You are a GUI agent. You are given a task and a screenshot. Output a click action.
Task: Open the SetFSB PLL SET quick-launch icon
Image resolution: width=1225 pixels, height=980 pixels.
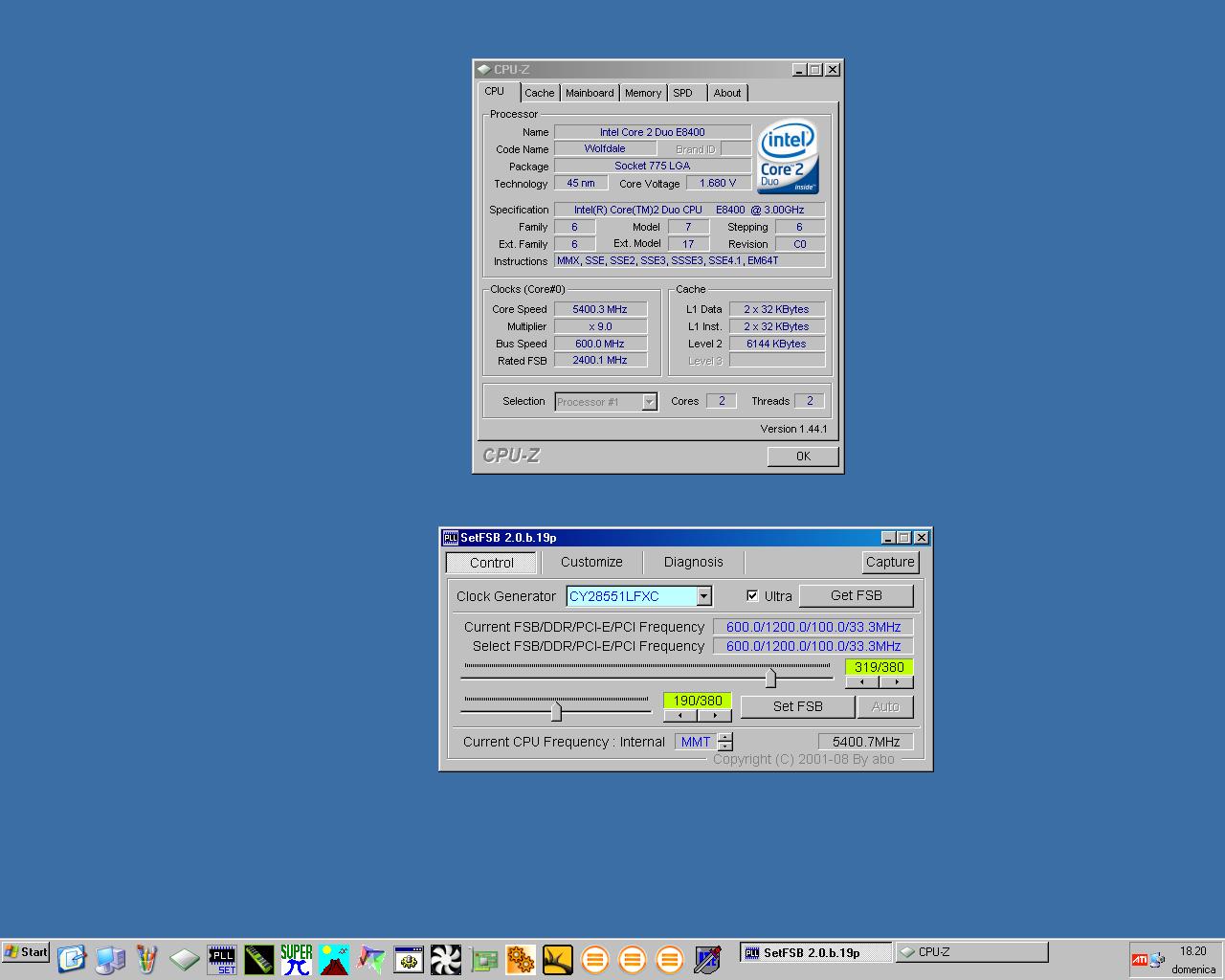[x=222, y=959]
